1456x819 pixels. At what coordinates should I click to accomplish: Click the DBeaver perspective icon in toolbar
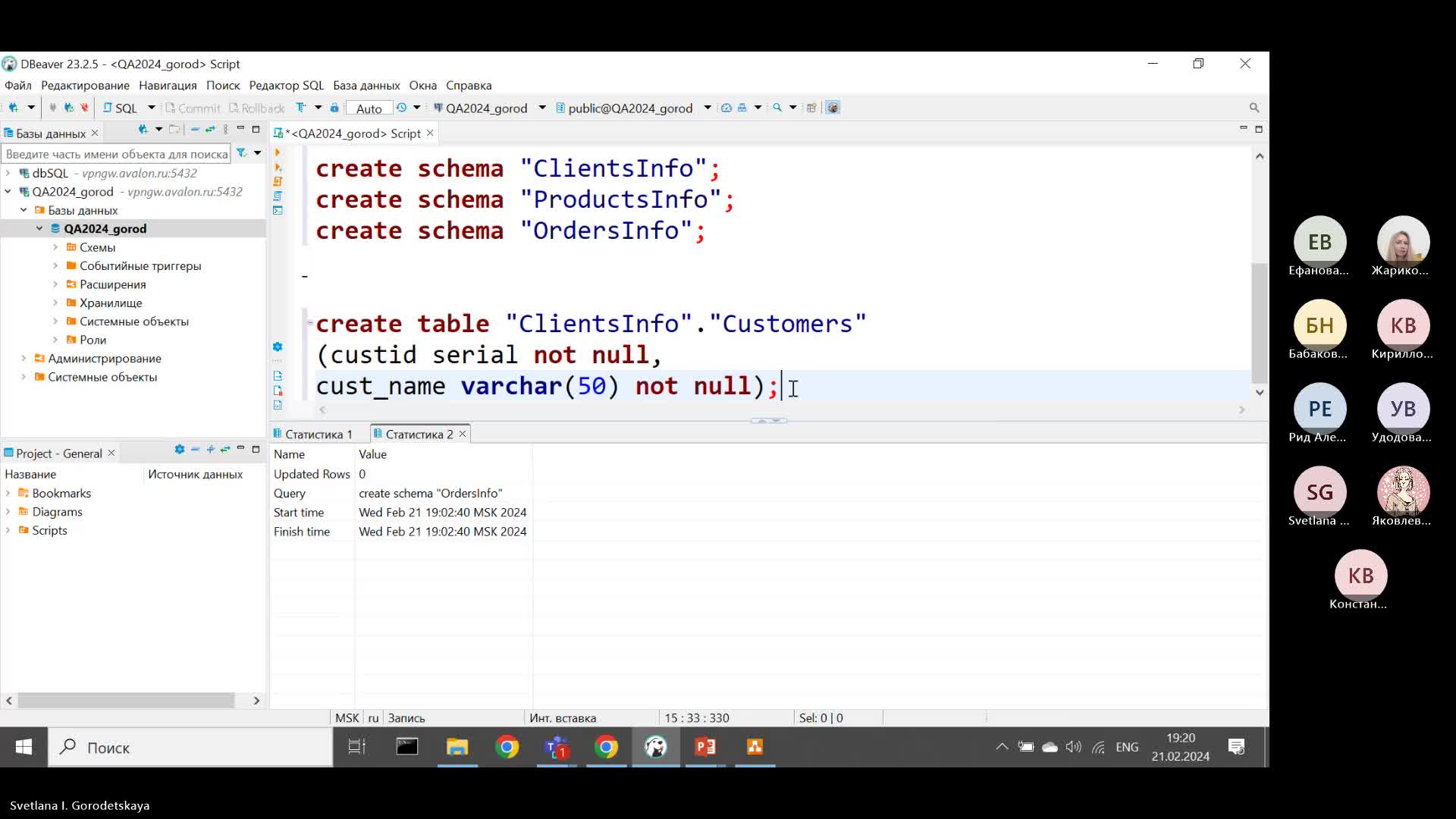833,108
